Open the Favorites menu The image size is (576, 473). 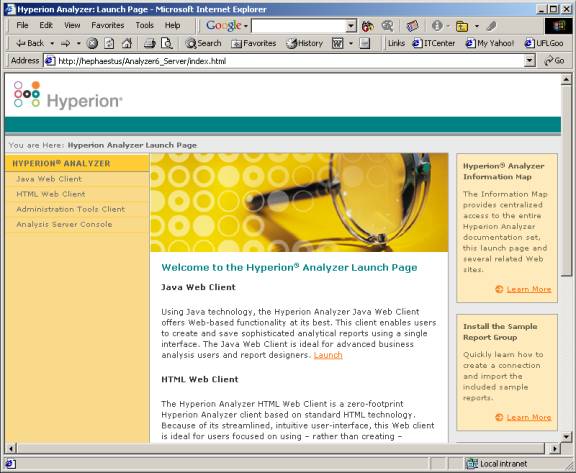[108, 25]
